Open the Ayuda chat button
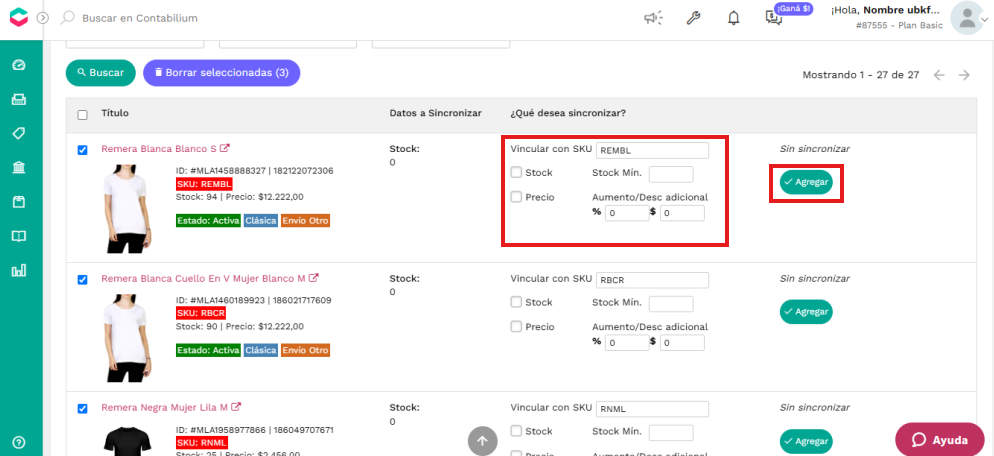The image size is (994, 456). 939,440
